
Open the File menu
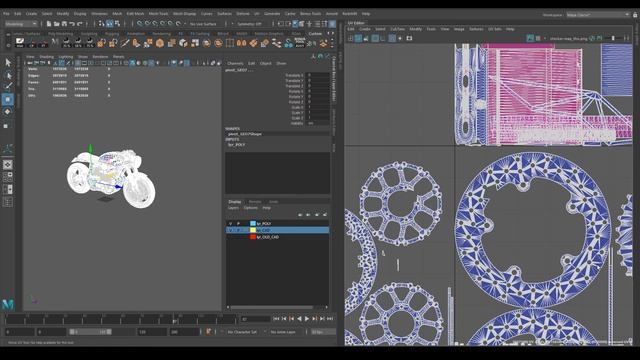(6, 14)
